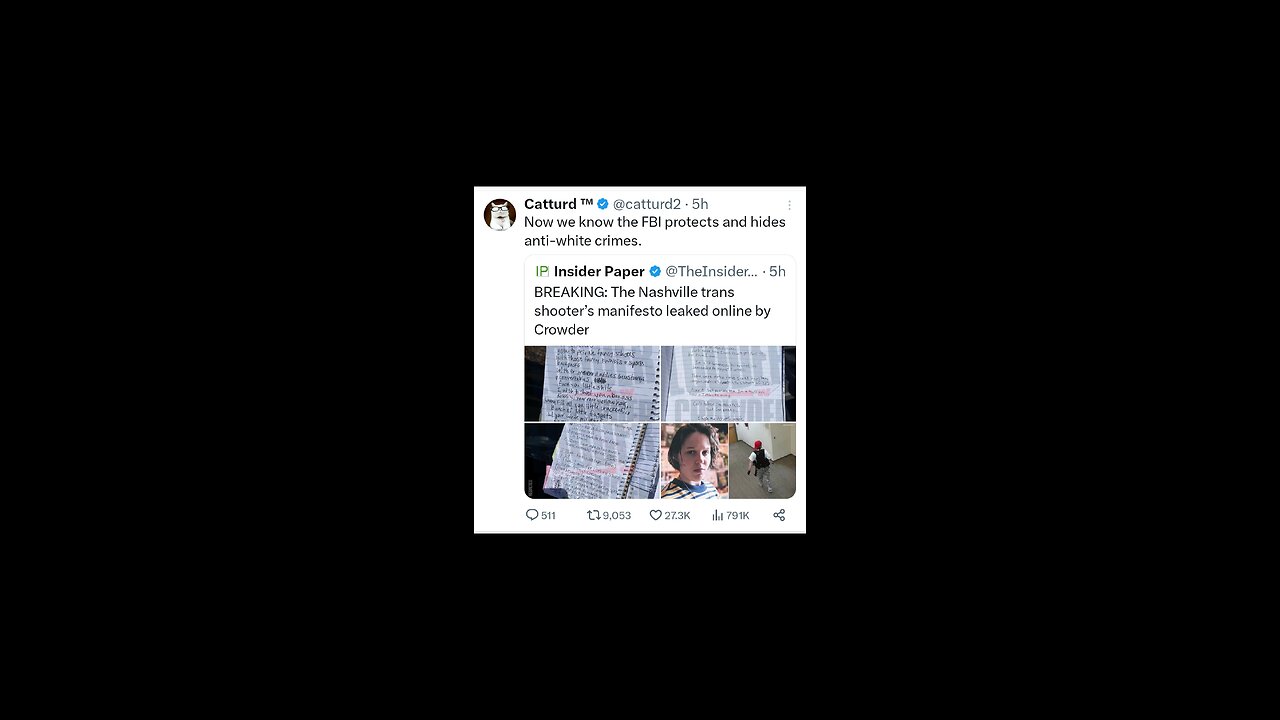Open the @catturd2 handle link

pos(647,204)
